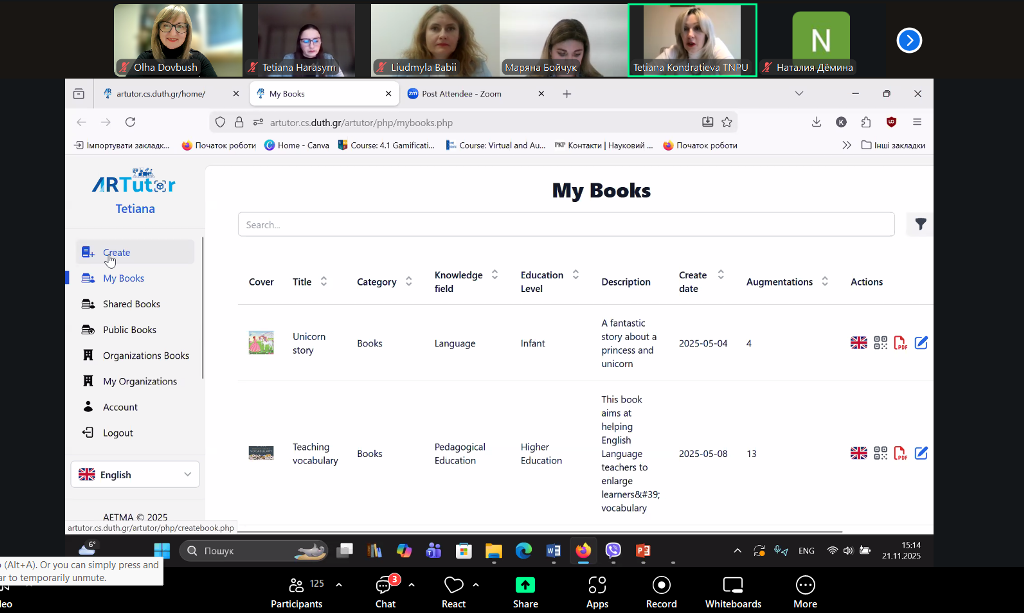Screen dimensions: 1024x613
Task: Expand the Participants options arrow
Action: [x=339, y=585]
